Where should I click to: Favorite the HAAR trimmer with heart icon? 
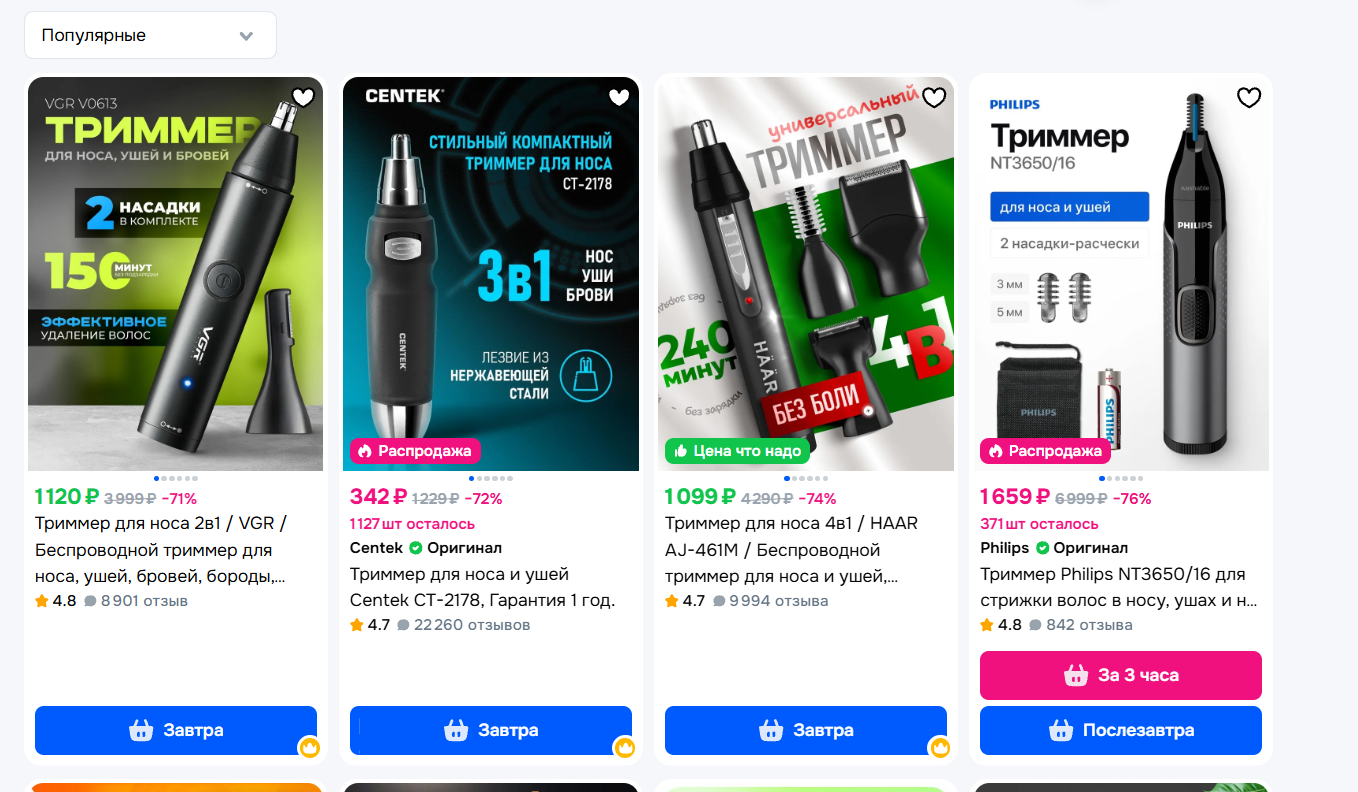tap(934, 97)
